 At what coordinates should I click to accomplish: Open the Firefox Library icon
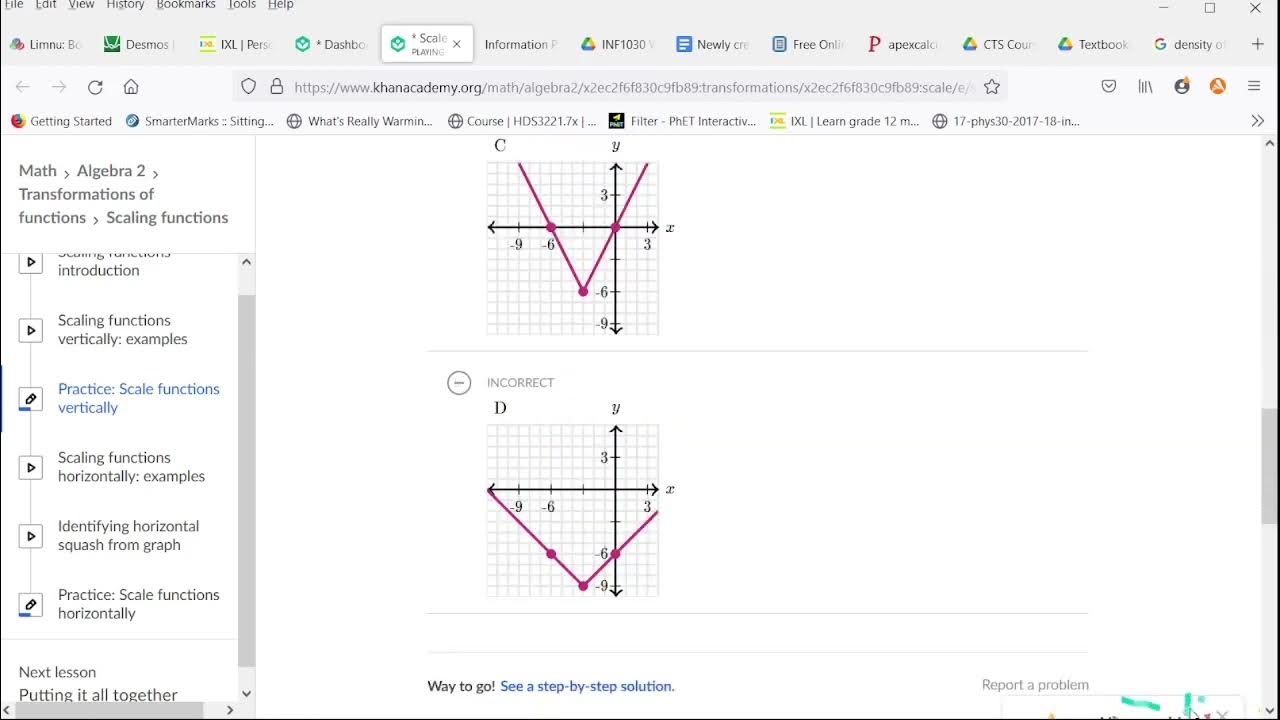pos(1145,87)
